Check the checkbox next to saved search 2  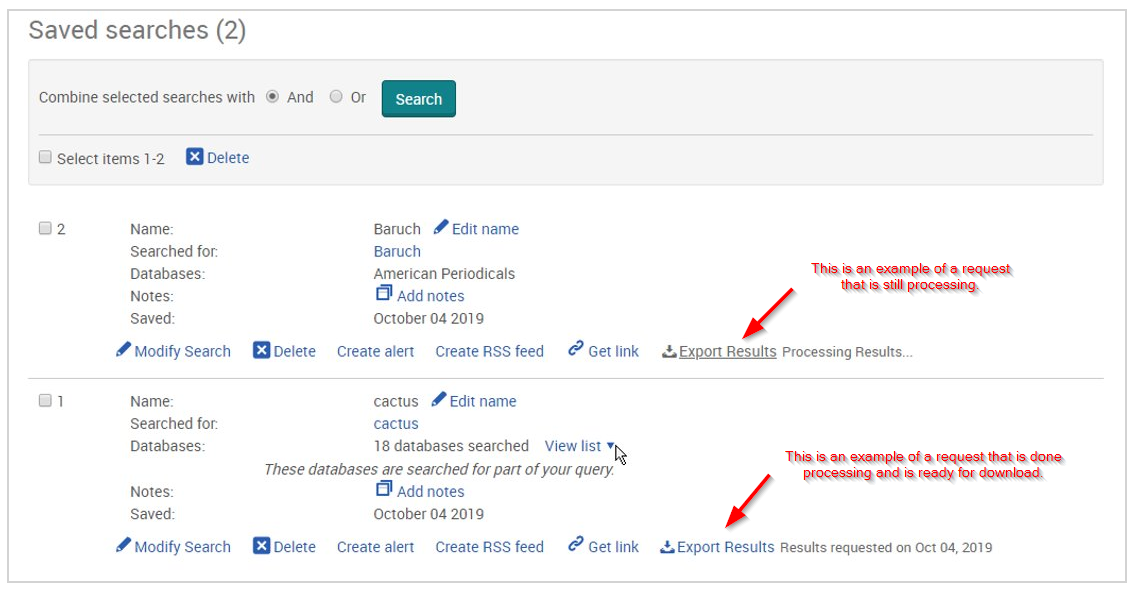click(45, 227)
